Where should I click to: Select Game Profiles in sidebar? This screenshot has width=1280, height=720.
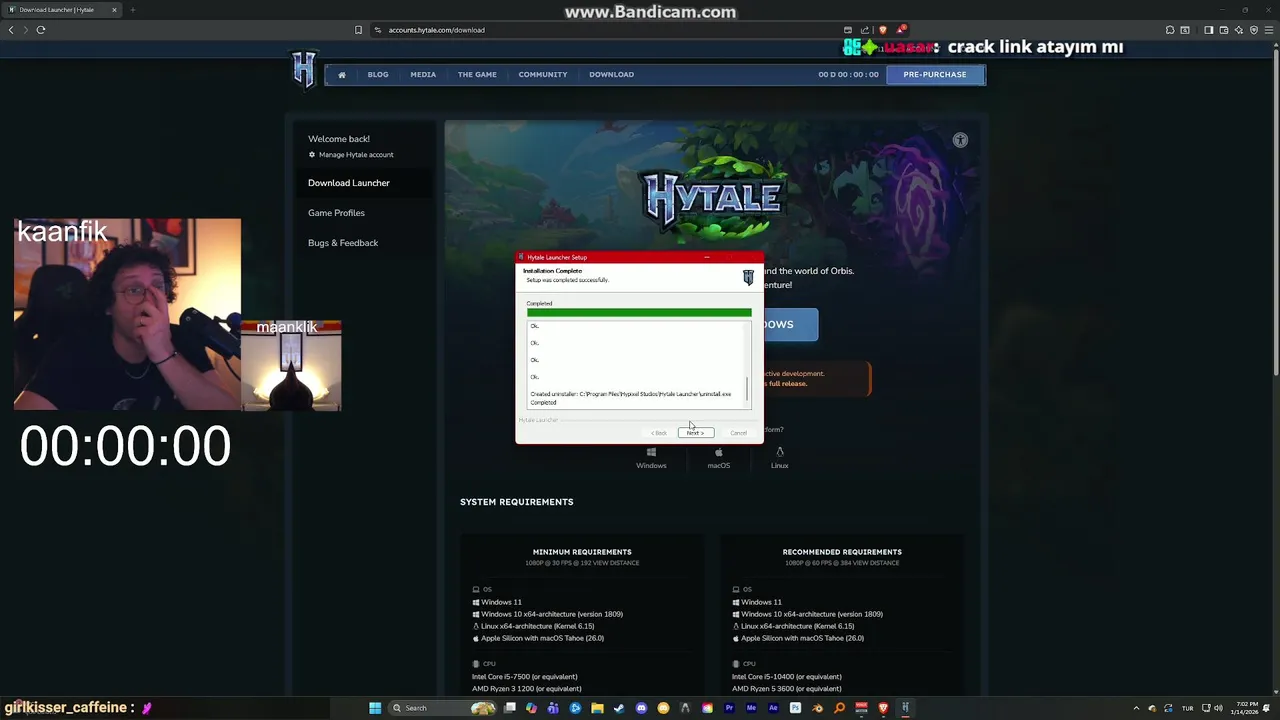336,213
